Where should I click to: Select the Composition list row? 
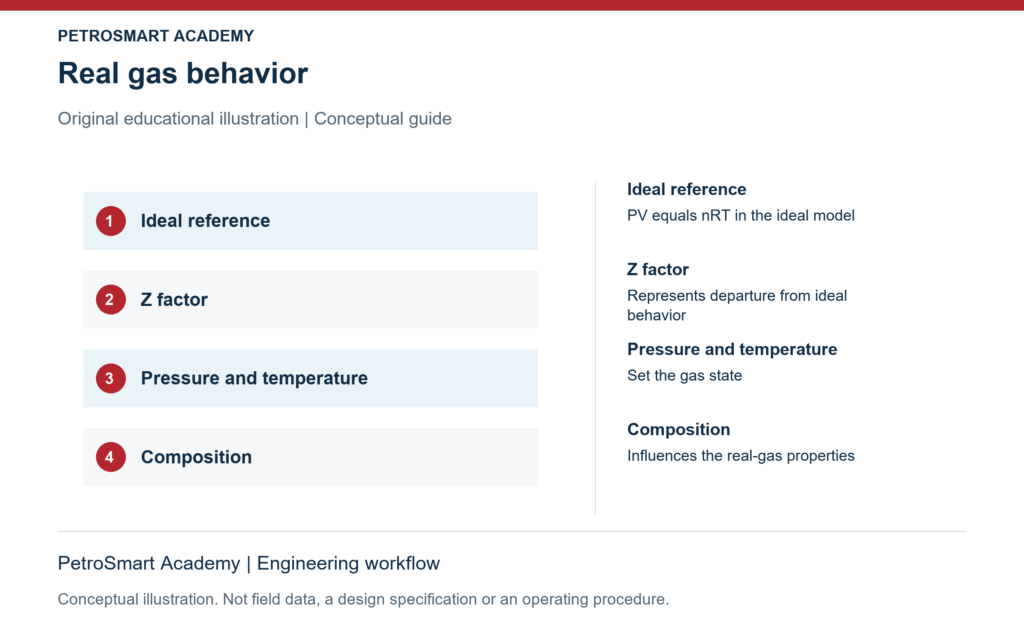(x=310, y=457)
